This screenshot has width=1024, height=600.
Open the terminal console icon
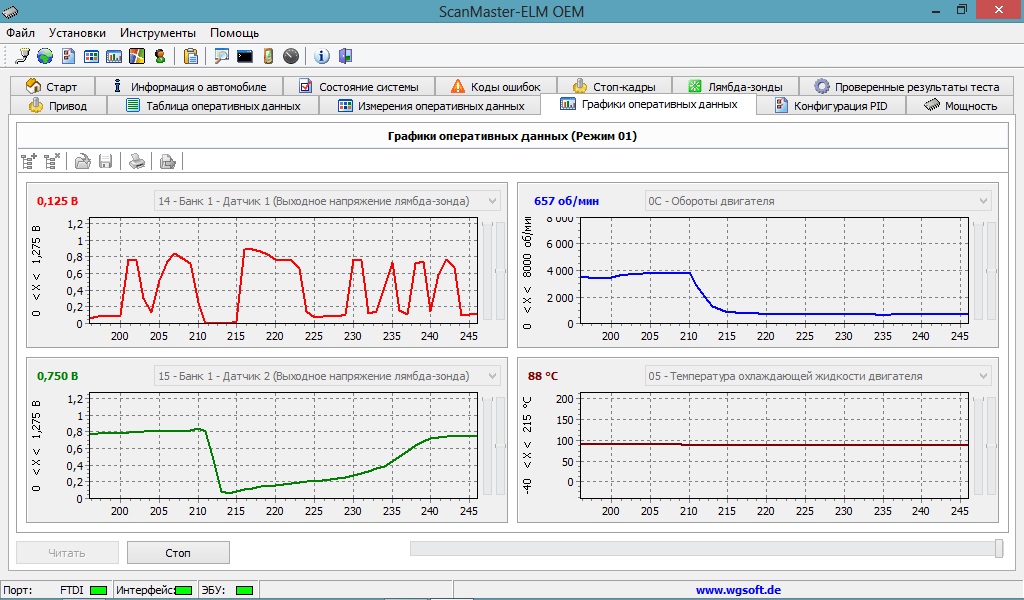(x=244, y=56)
